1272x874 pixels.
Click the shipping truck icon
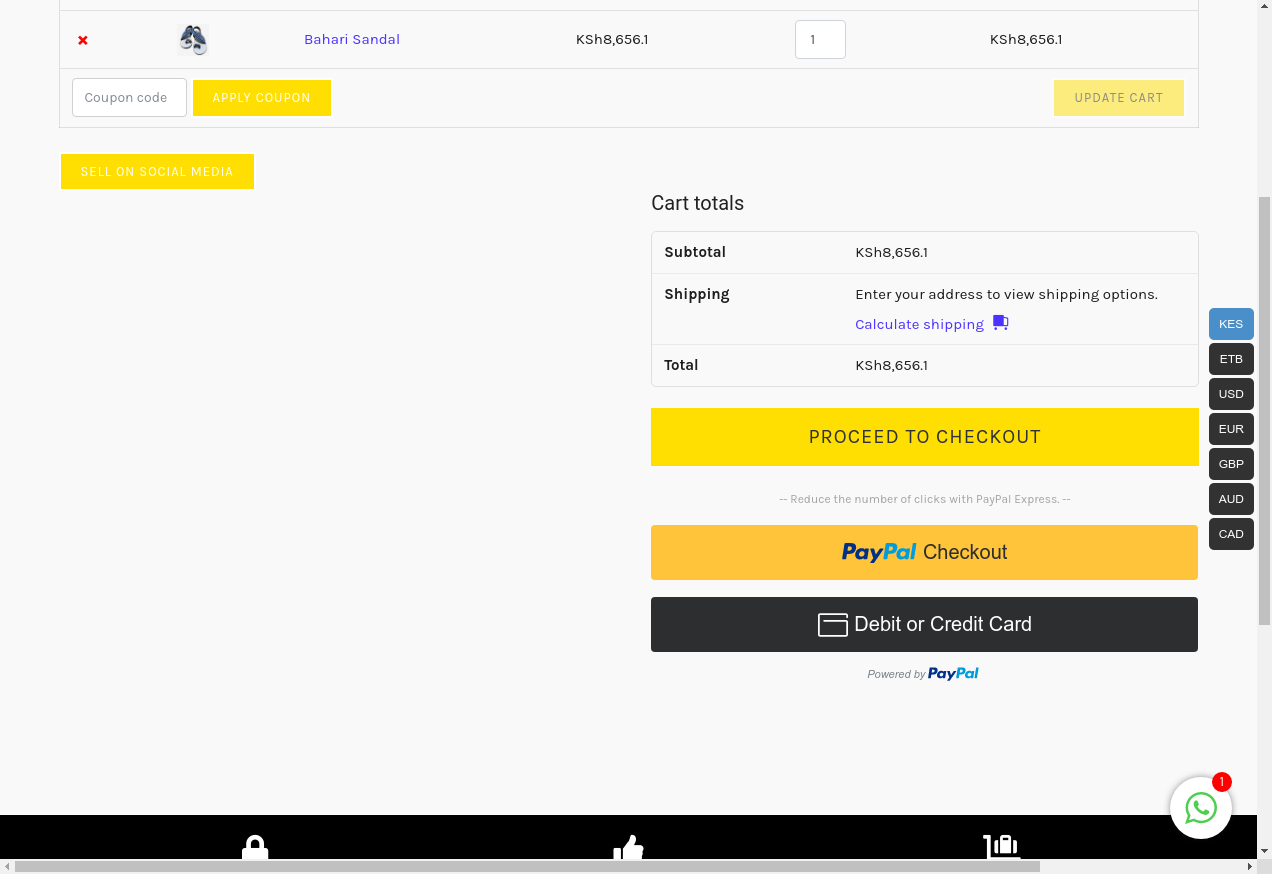[x=1000, y=323]
